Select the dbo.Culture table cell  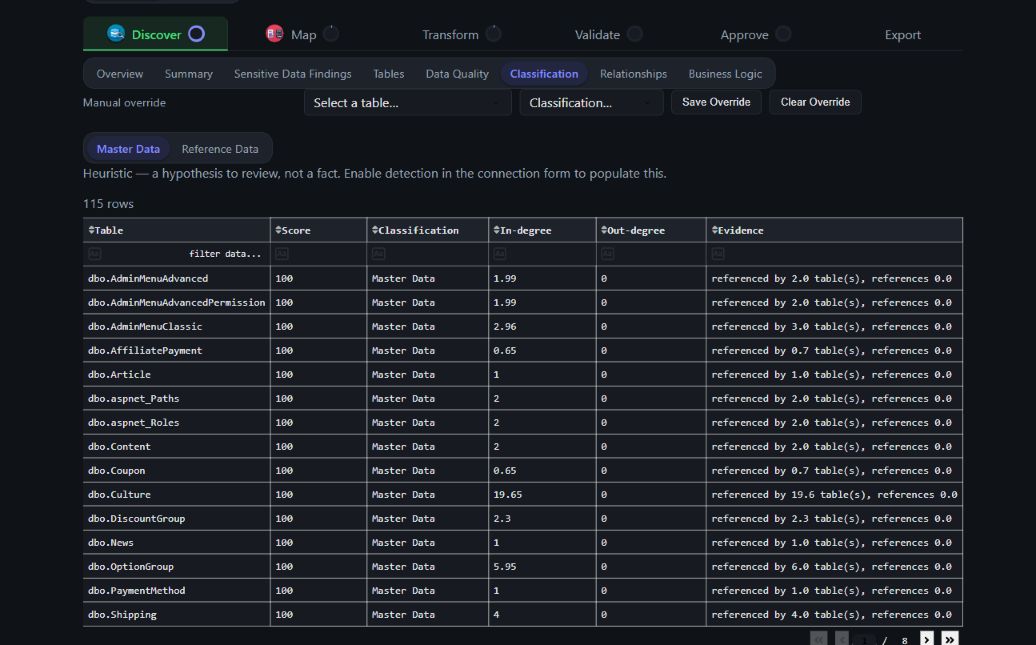[x=176, y=494]
